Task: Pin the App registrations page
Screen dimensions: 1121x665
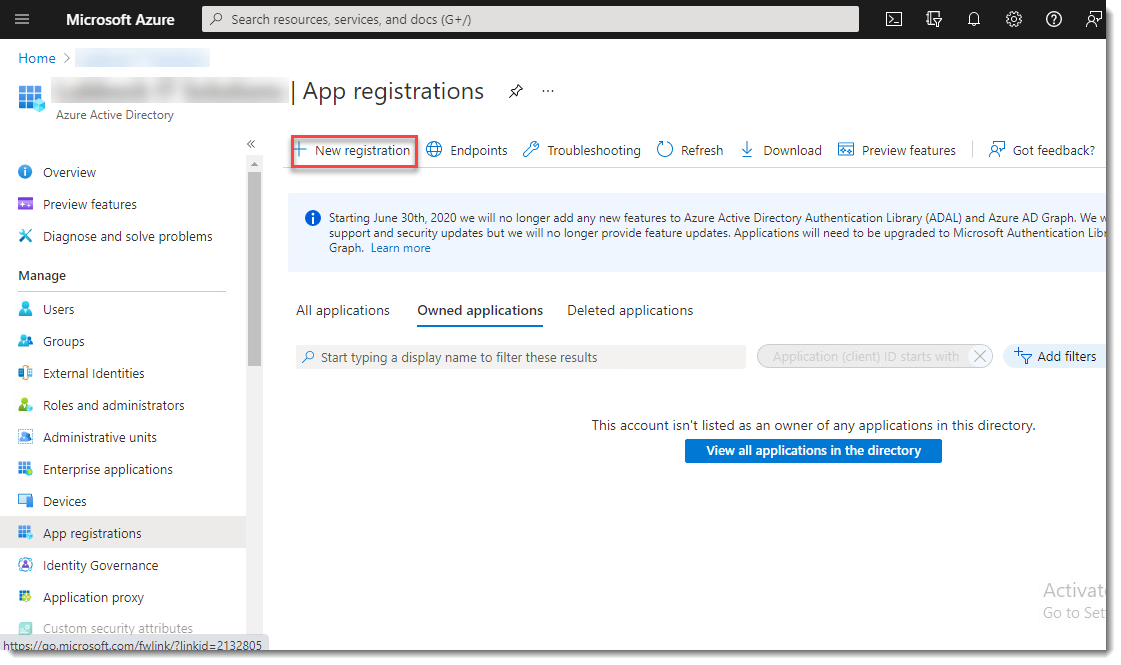Action: 515,91
